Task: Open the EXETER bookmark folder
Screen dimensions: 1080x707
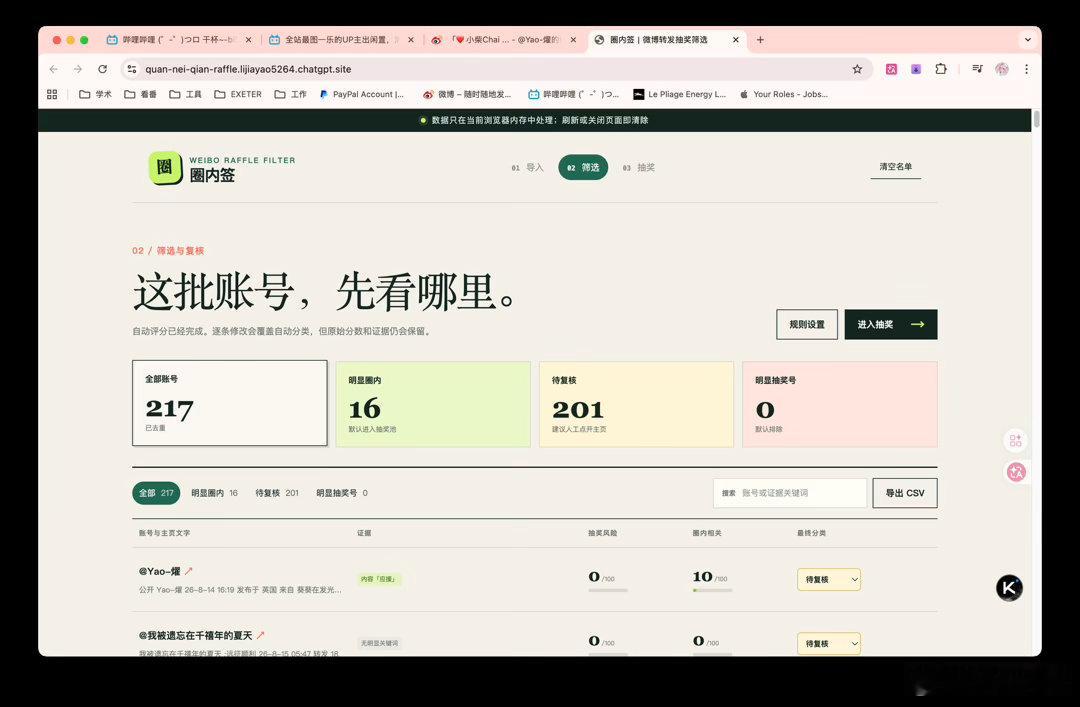Action: (238, 94)
